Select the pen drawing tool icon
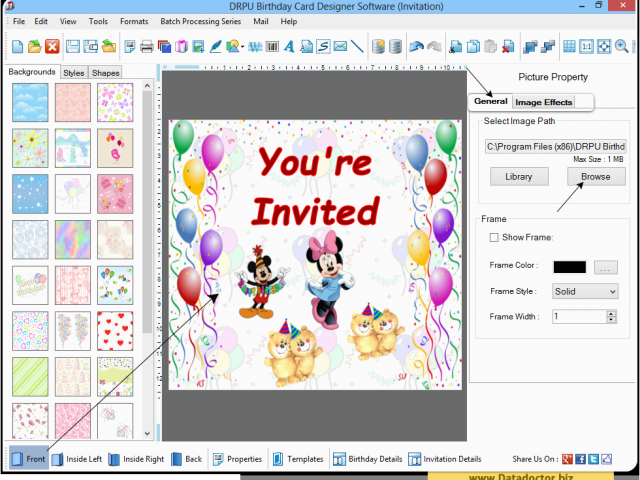 coord(216,47)
